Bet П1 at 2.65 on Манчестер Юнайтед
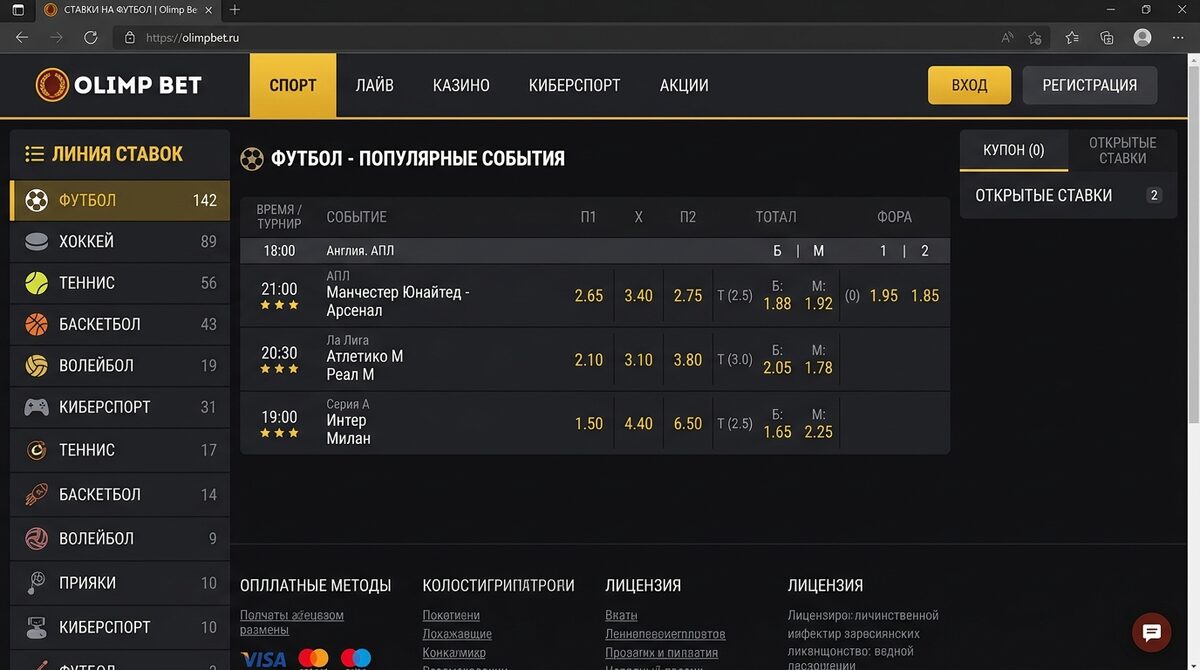 click(589, 296)
